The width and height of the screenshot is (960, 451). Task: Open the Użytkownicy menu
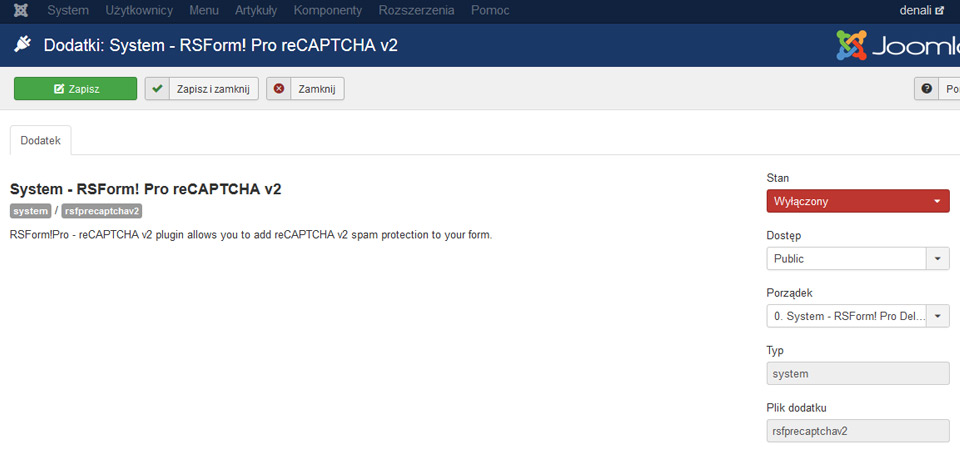point(139,10)
